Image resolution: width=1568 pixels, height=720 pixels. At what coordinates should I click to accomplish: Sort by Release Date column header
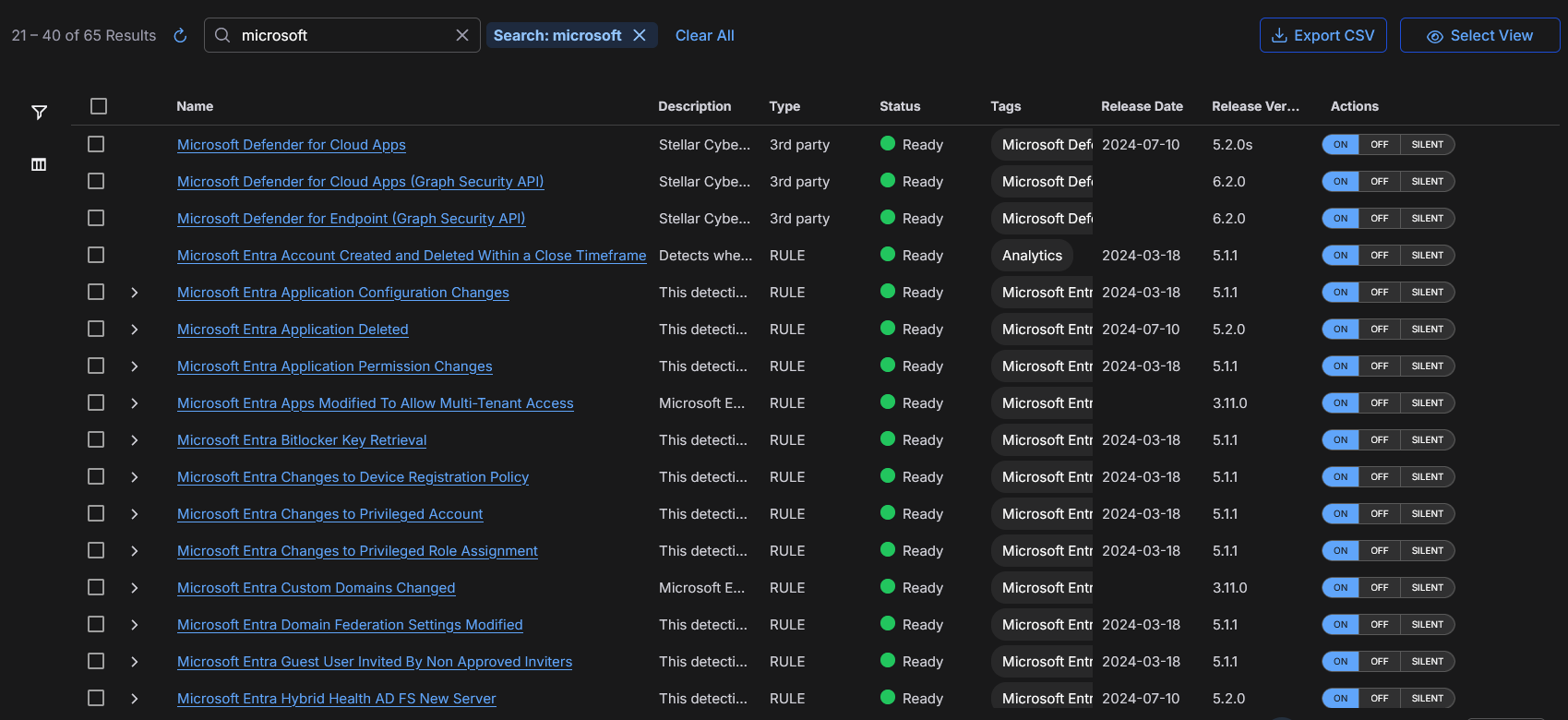click(1142, 106)
